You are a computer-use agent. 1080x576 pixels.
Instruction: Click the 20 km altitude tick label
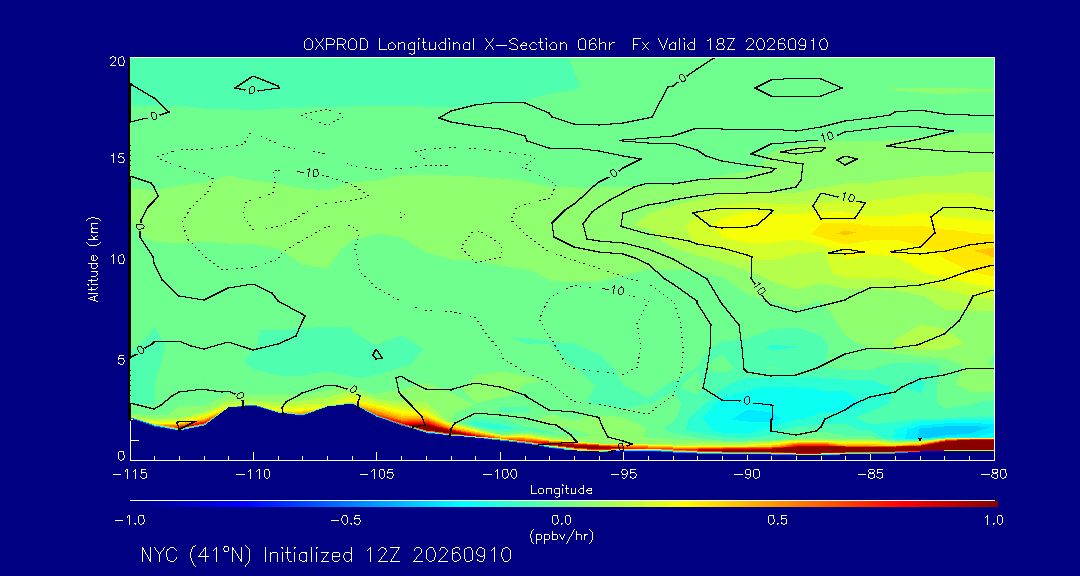click(x=117, y=61)
